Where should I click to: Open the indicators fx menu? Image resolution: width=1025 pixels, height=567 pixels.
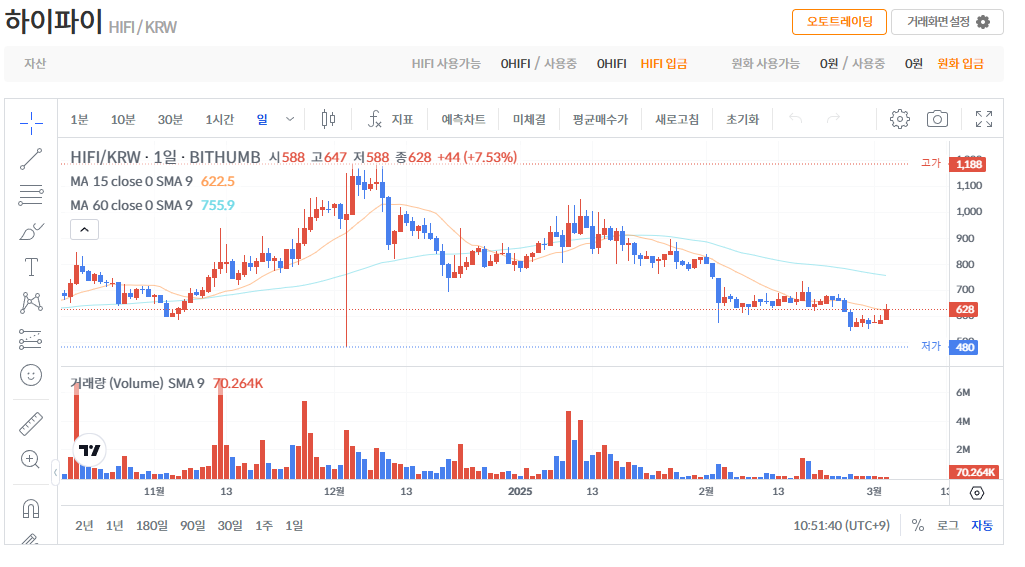tap(375, 119)
